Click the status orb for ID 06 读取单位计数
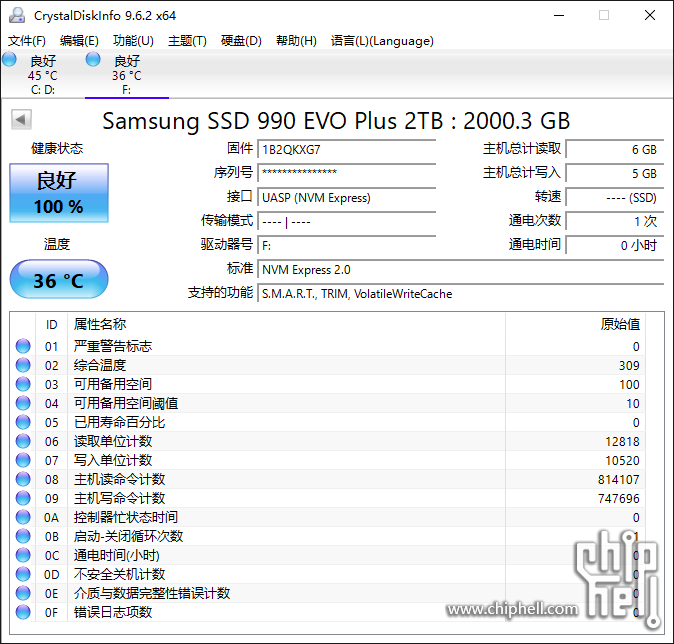 (23, 441)
